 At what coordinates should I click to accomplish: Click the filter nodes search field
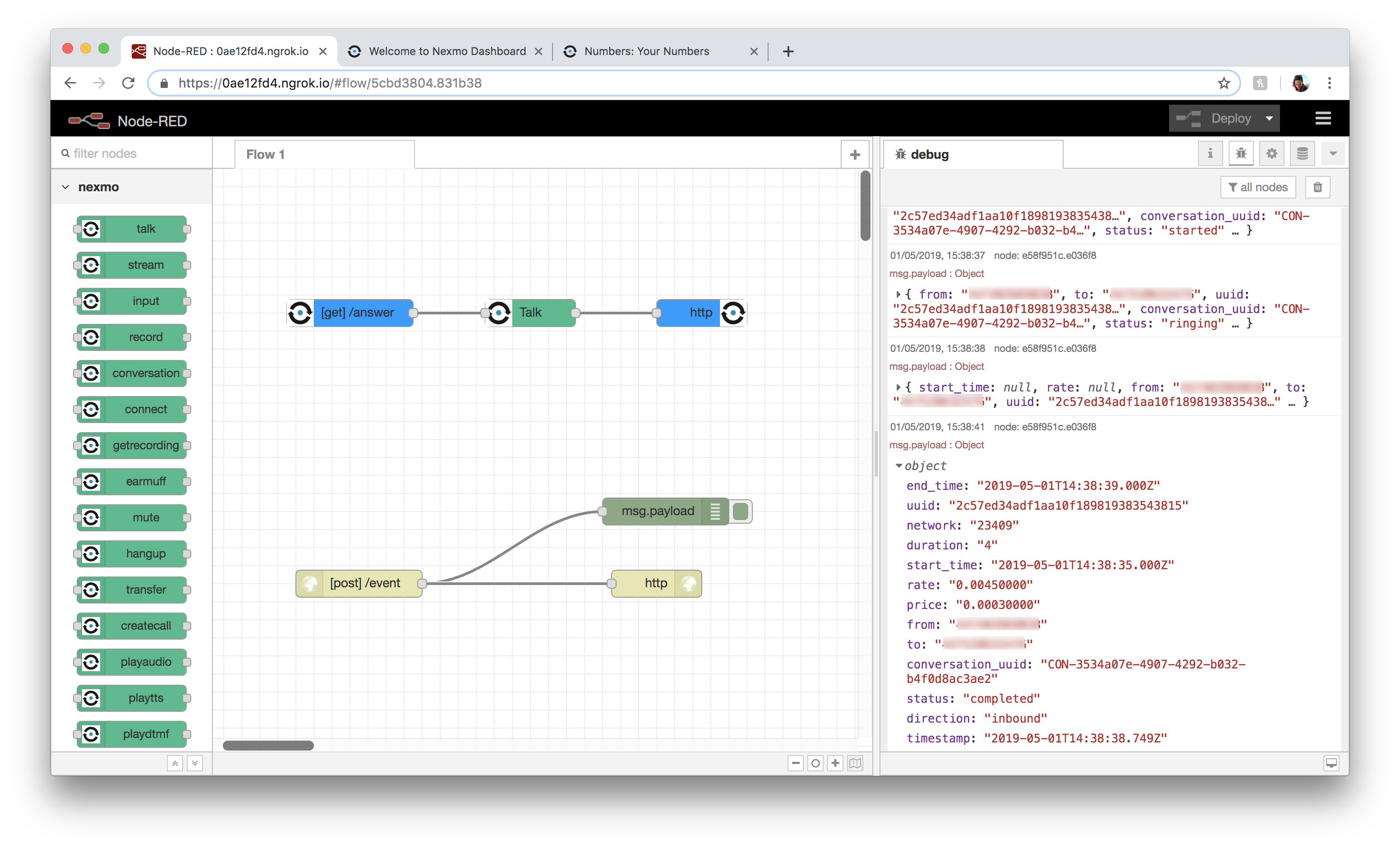[x=133, y=153]
